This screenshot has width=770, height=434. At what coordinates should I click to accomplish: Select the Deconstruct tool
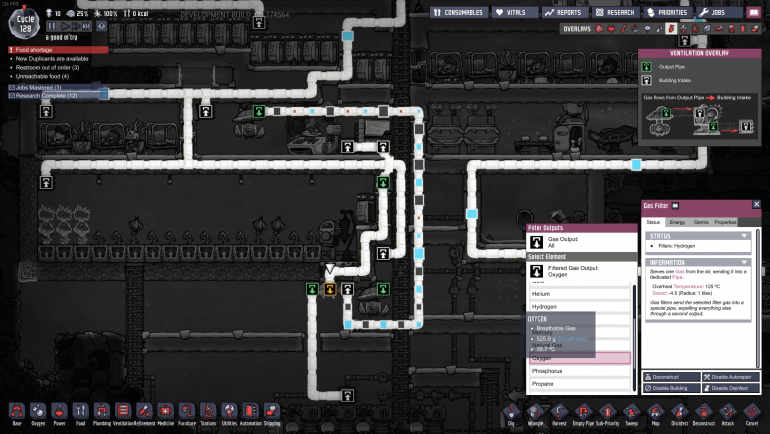(704, 414)
